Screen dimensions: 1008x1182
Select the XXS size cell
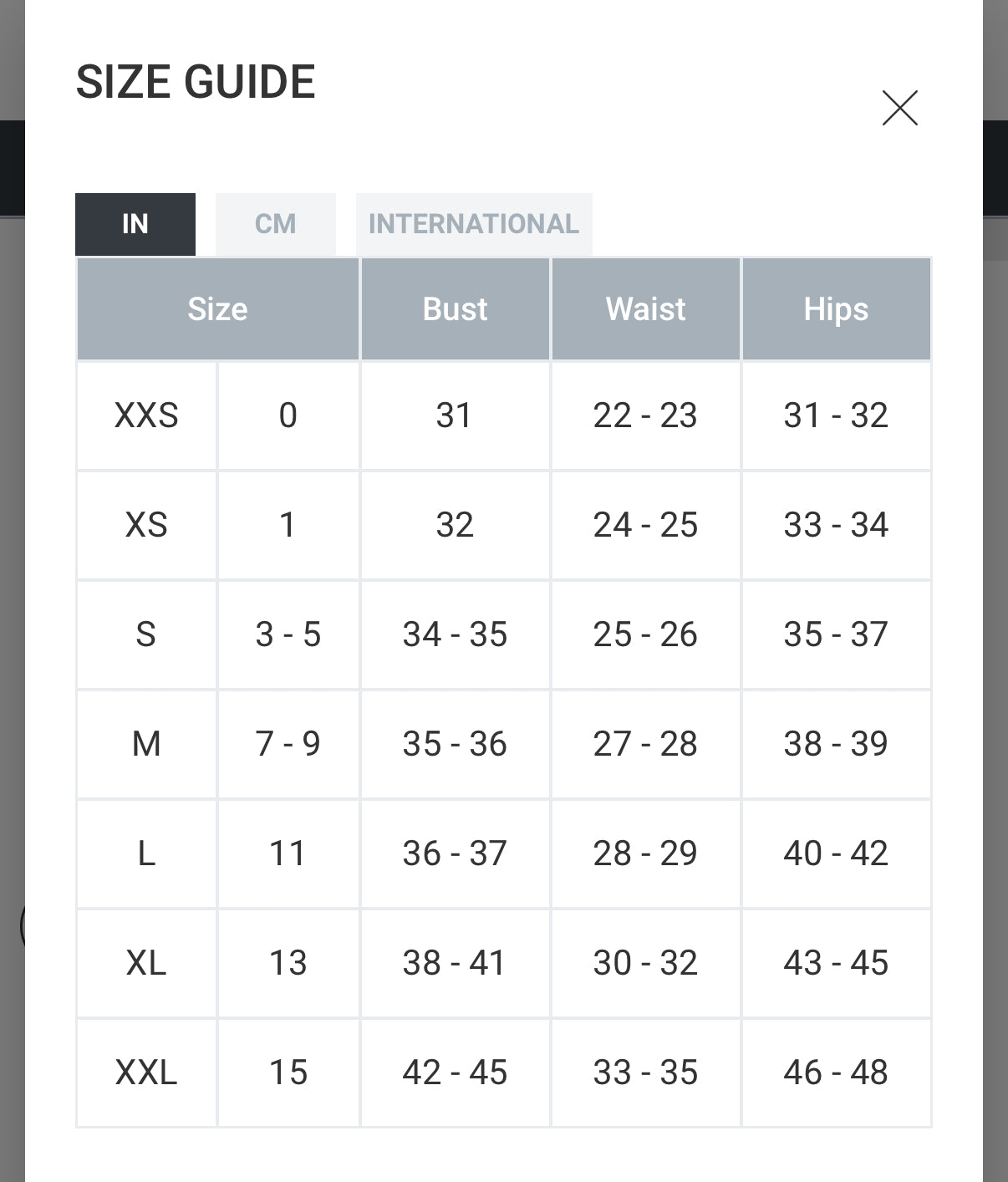[x=146, y=415]
